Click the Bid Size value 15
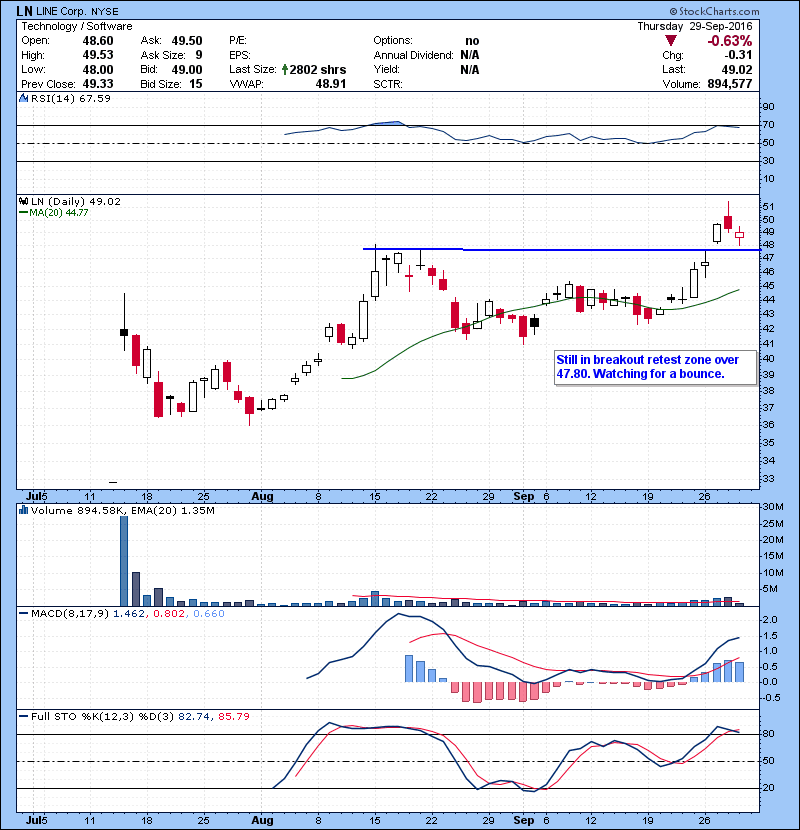 tap(196, 84)
